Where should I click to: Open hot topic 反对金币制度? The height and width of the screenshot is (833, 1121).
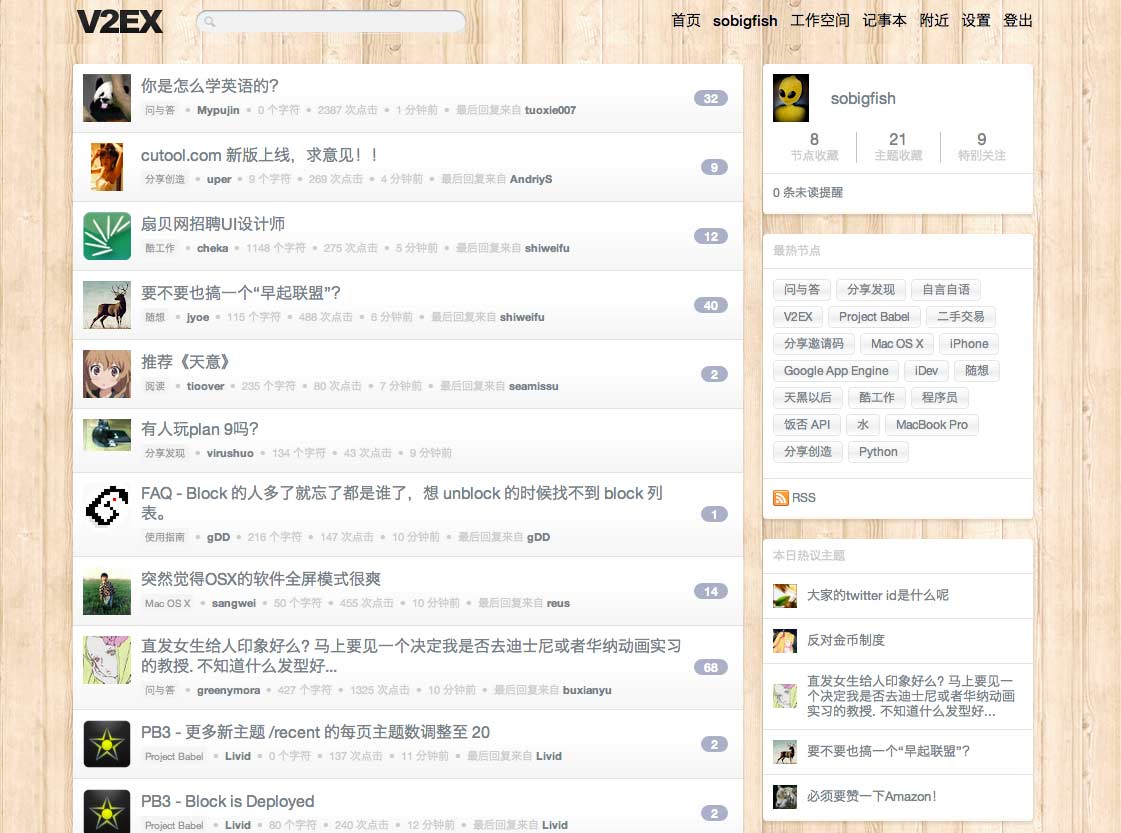click(x=846, y=640)
